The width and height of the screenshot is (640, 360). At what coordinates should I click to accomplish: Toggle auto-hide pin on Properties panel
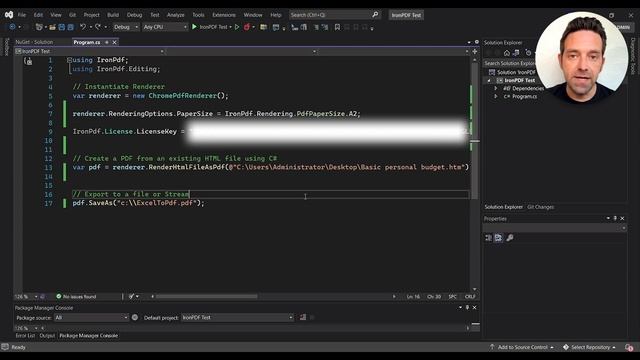point(615,218)
